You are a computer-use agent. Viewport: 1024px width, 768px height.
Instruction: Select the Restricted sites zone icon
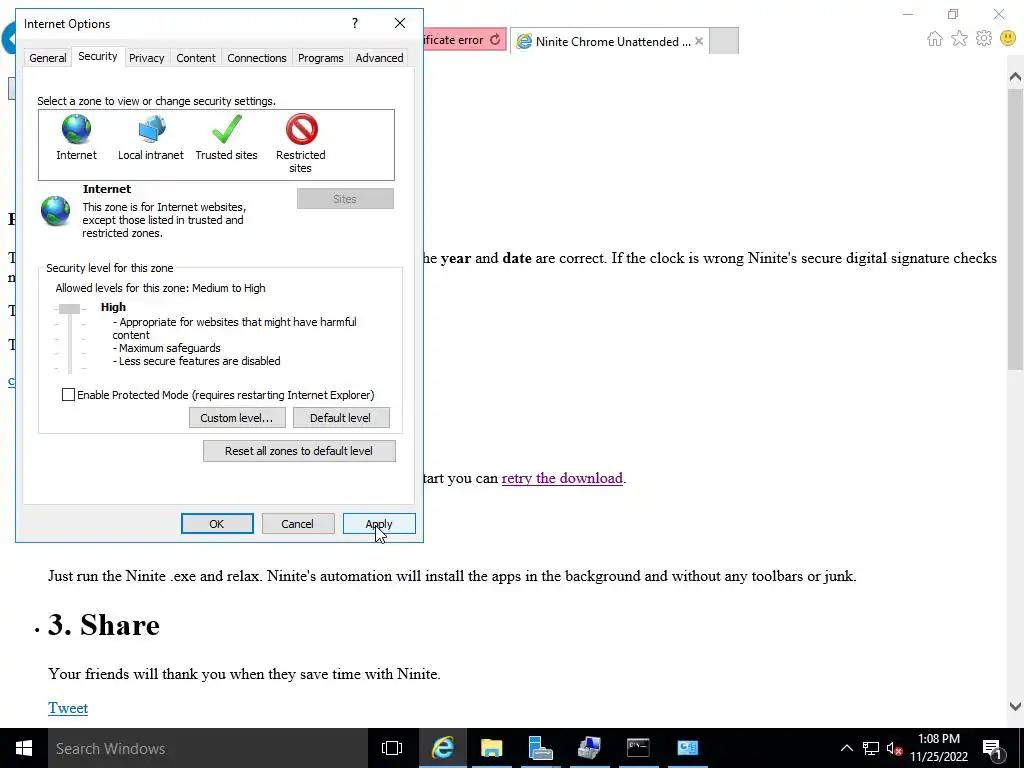pos(301,129)
